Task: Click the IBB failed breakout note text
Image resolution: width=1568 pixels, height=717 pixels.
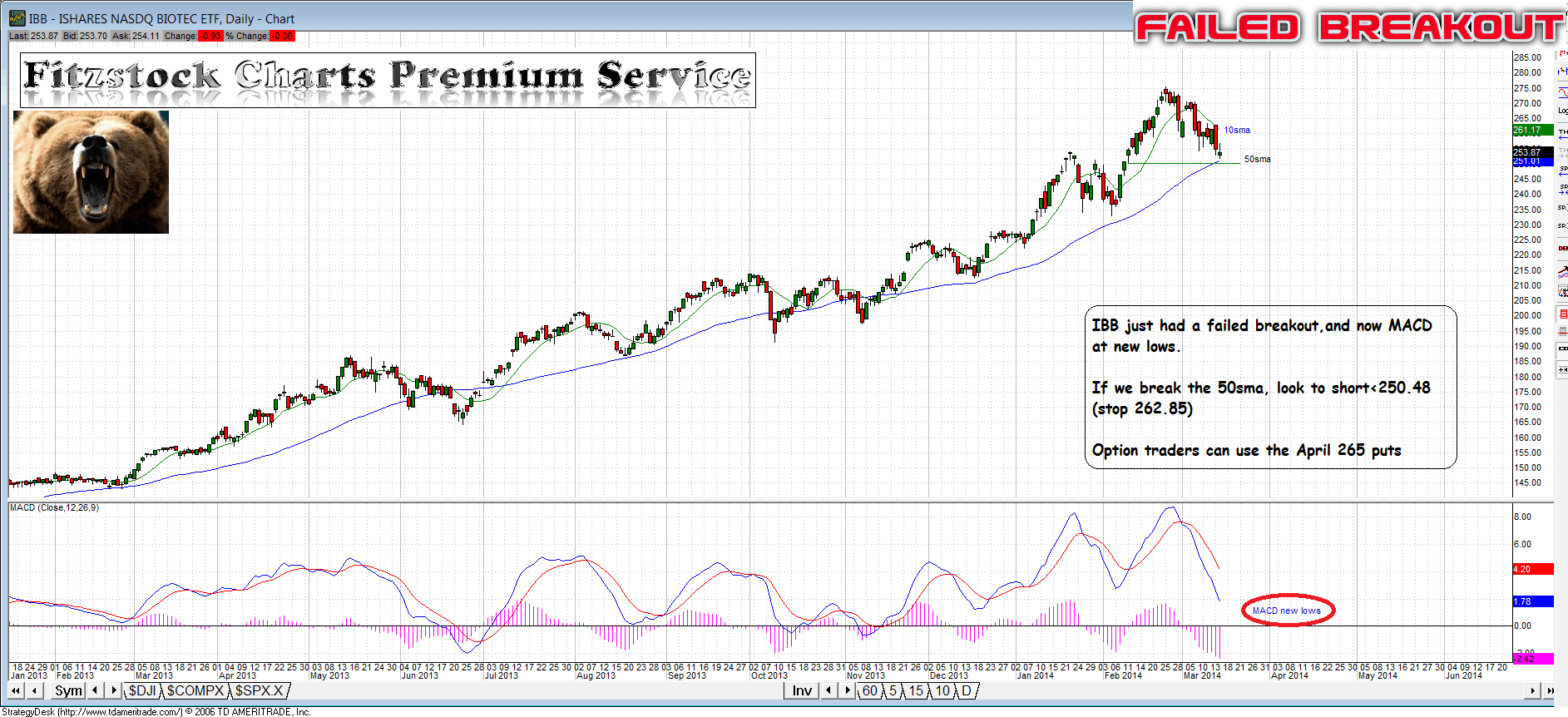Action: (1262, 335)
